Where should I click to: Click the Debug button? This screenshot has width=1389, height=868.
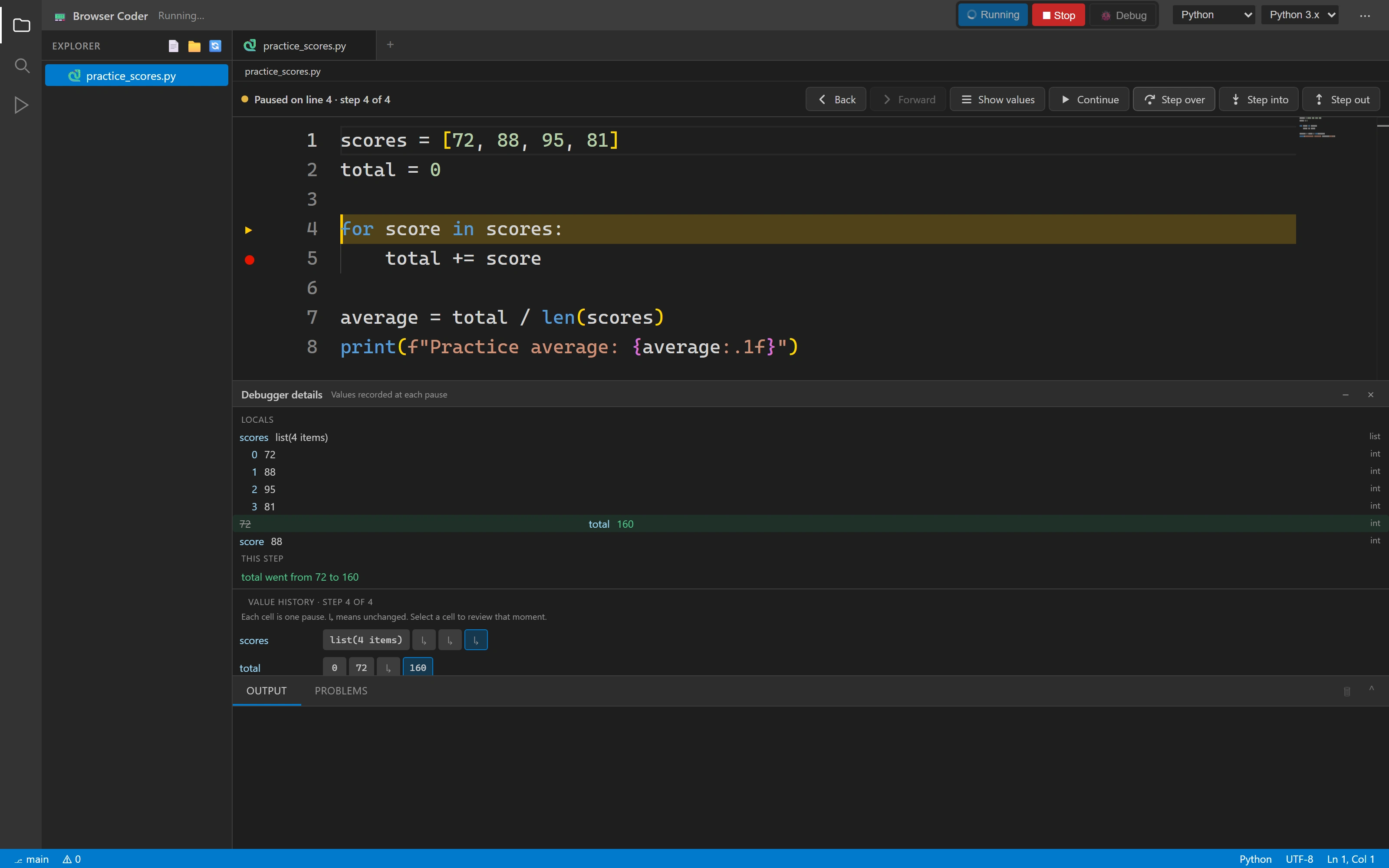(x=1124, y=16)
